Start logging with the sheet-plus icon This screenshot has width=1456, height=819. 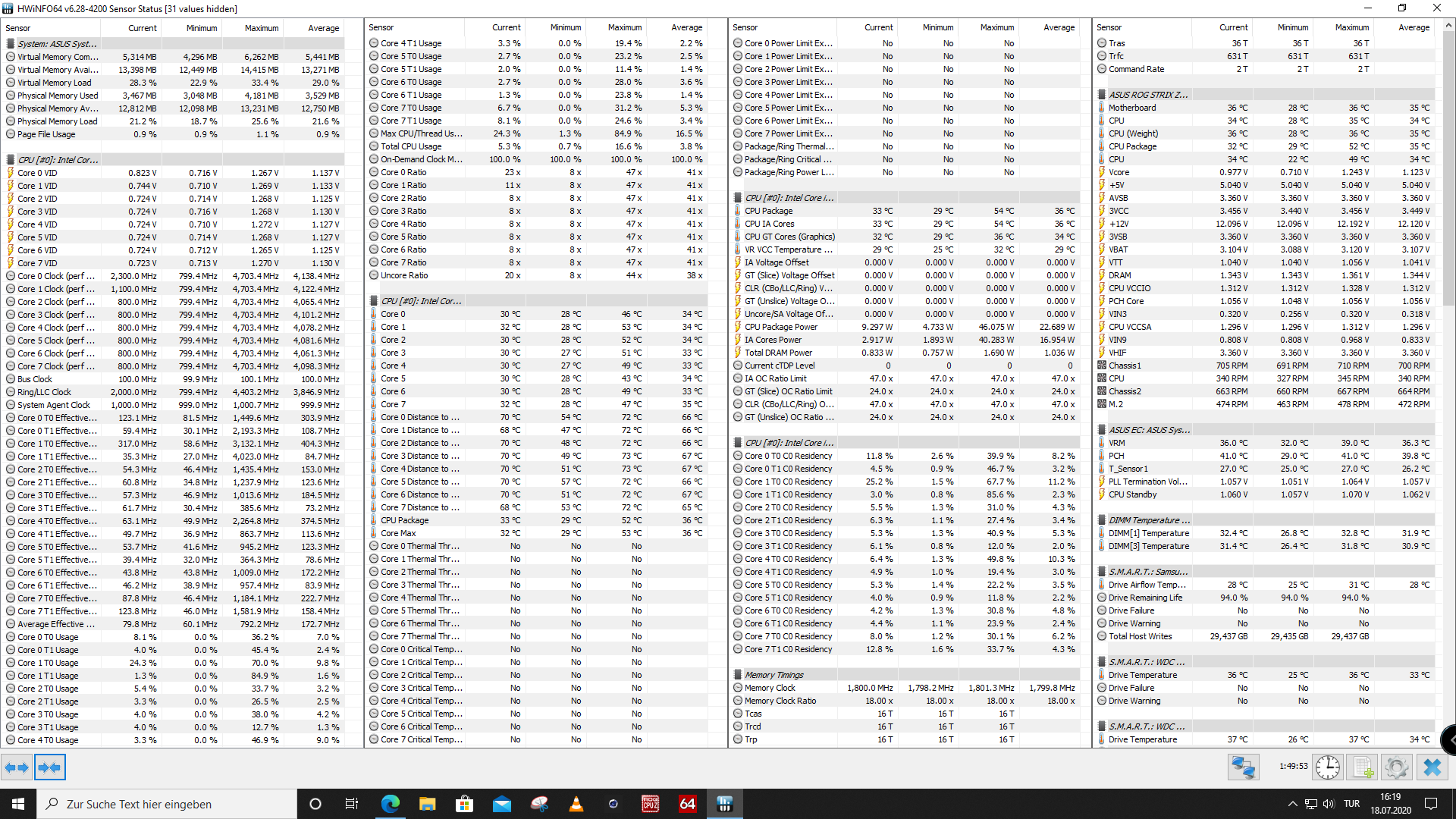coord(1363,767)
